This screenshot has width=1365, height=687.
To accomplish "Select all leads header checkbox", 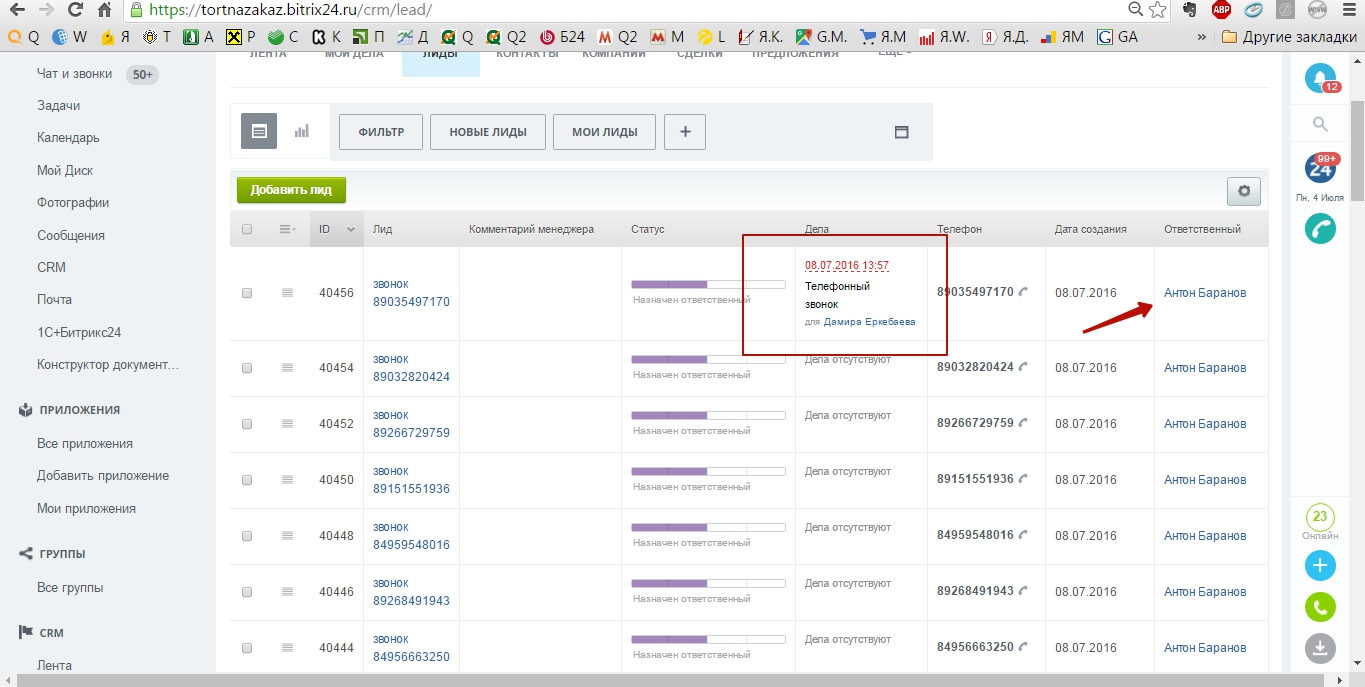I will point(247,229).
